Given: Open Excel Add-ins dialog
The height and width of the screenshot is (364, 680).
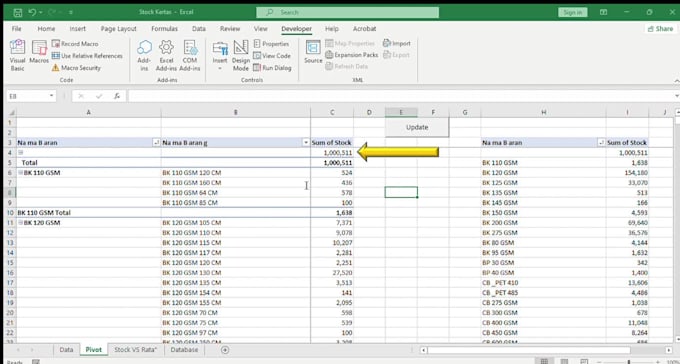Looking at the screenshot, I should pyautogui.click(x=166, y=56).
